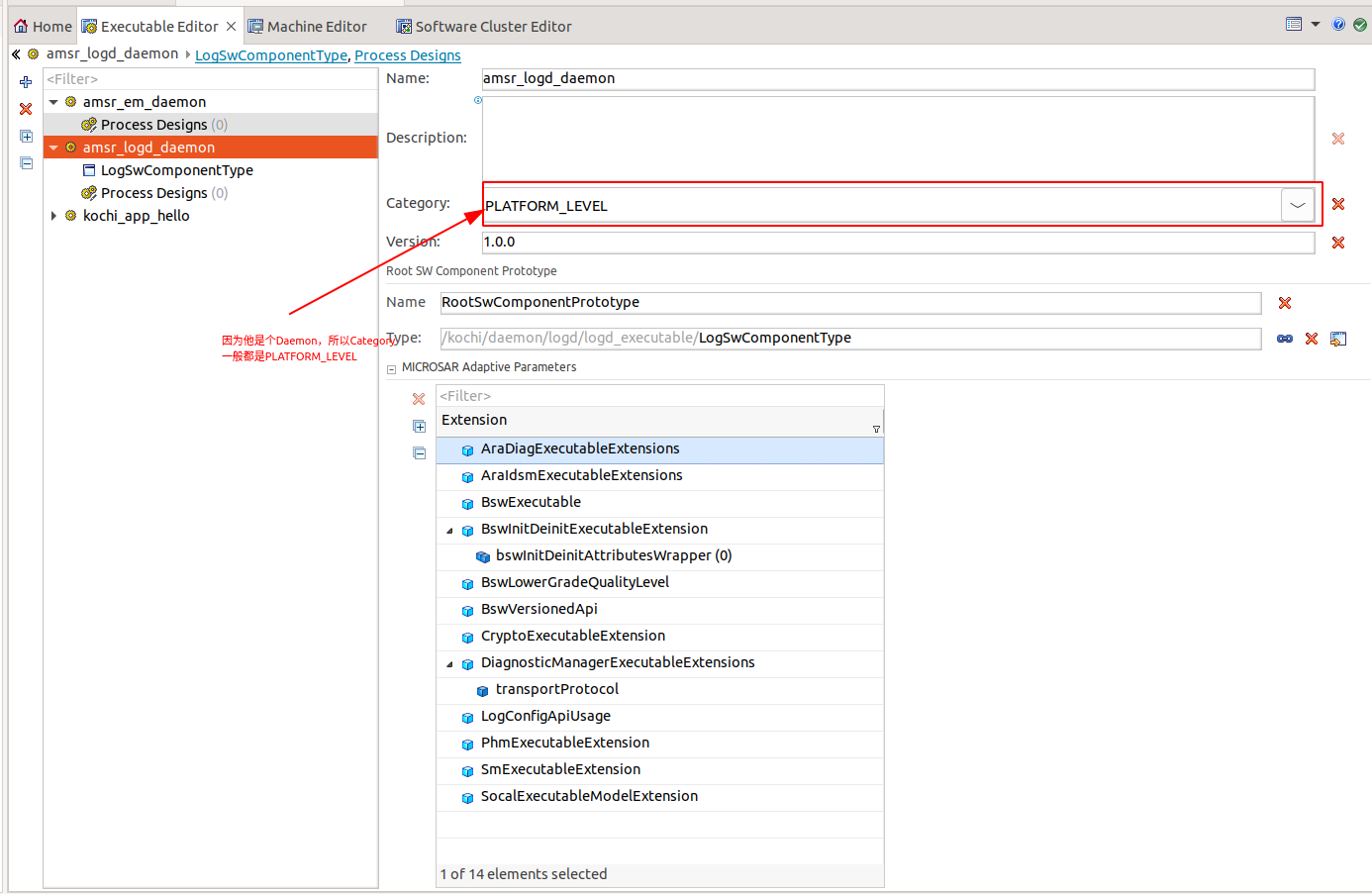Focus the left tree Filter box
The image size is (1372, 894).
click(x=210, y=79)
